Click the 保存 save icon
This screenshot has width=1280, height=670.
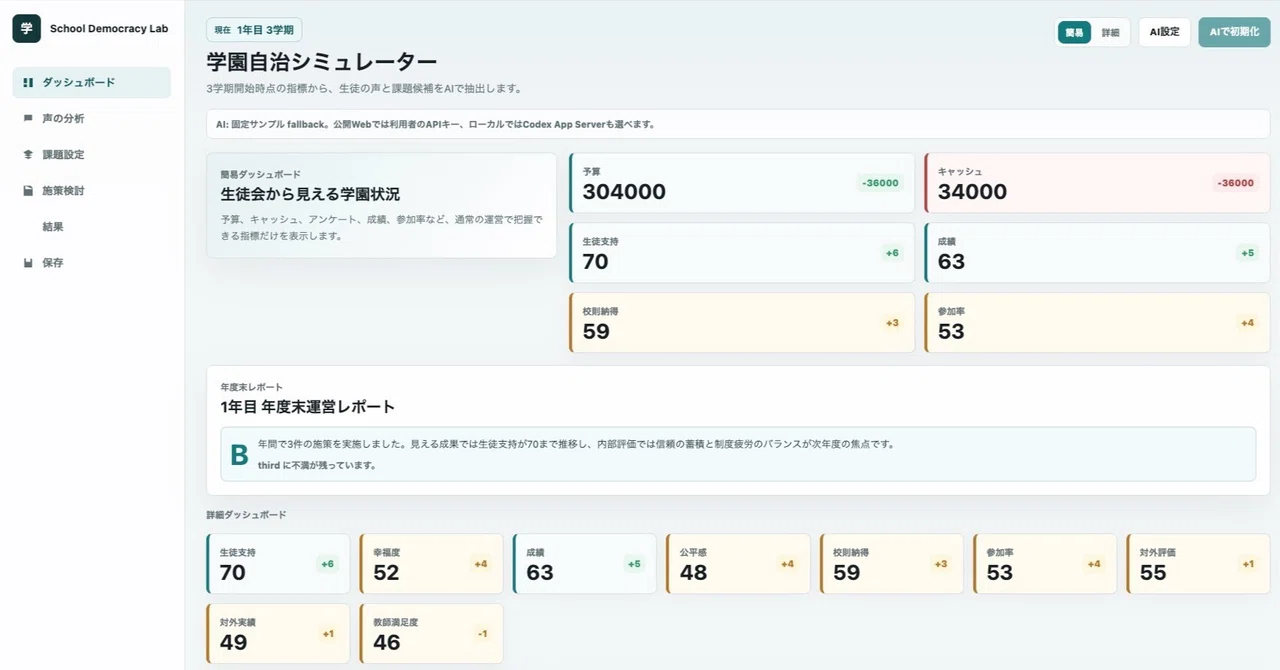tap(28, 263)
